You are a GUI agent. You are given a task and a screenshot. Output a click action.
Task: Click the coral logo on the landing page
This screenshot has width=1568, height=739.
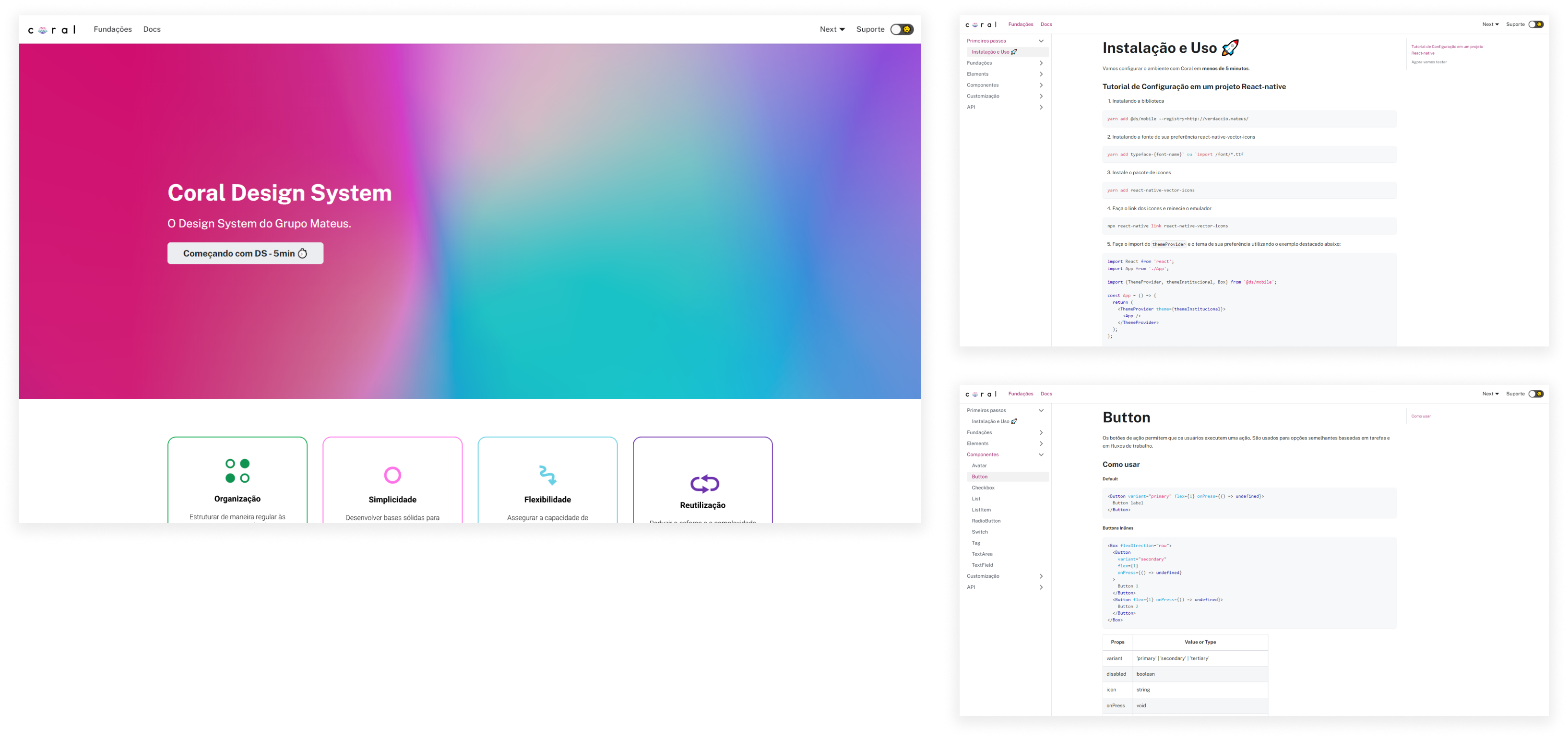tap(52, 30)
